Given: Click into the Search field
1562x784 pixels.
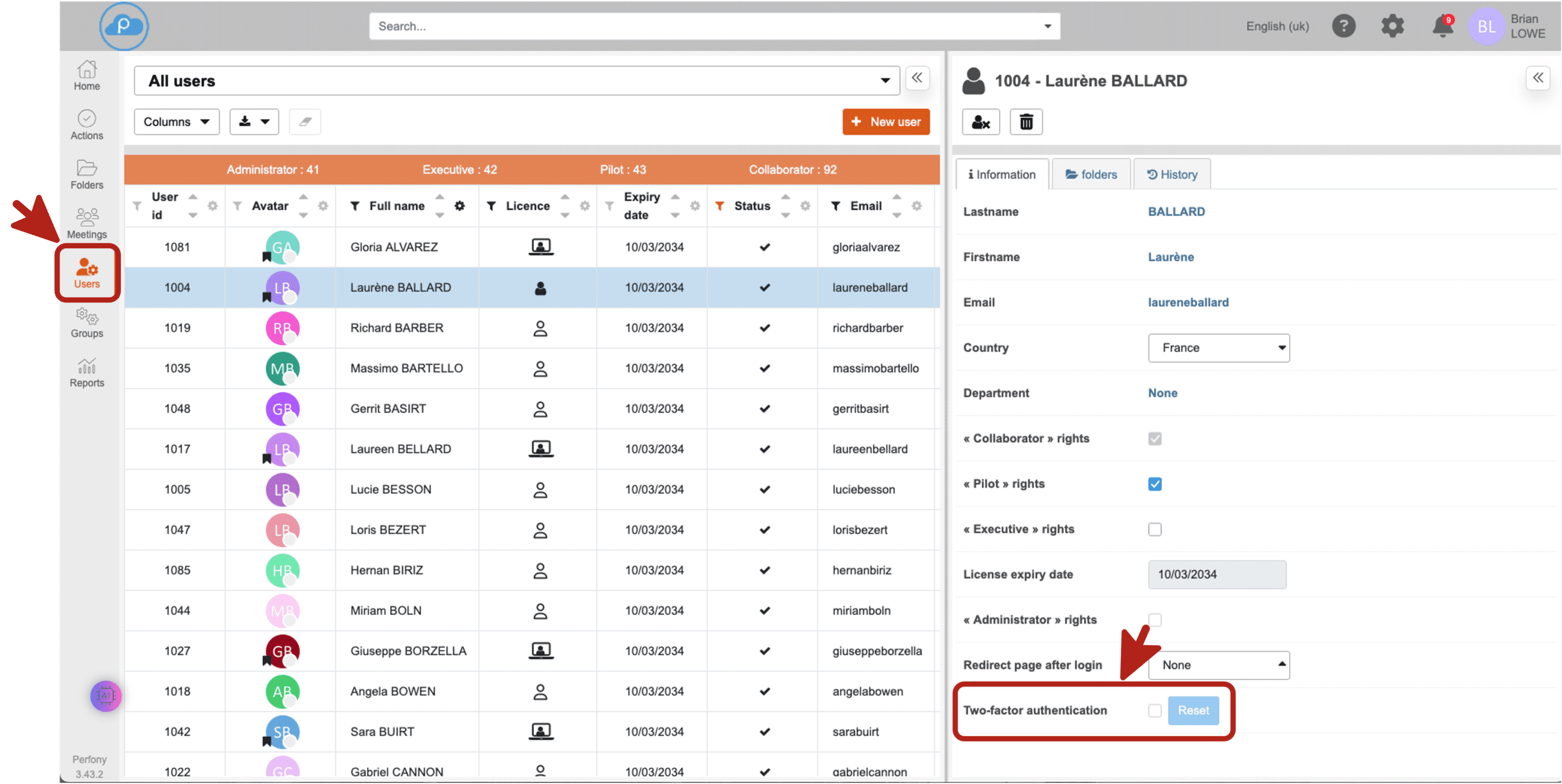Looking at the screenshot, I should point(703,27).
